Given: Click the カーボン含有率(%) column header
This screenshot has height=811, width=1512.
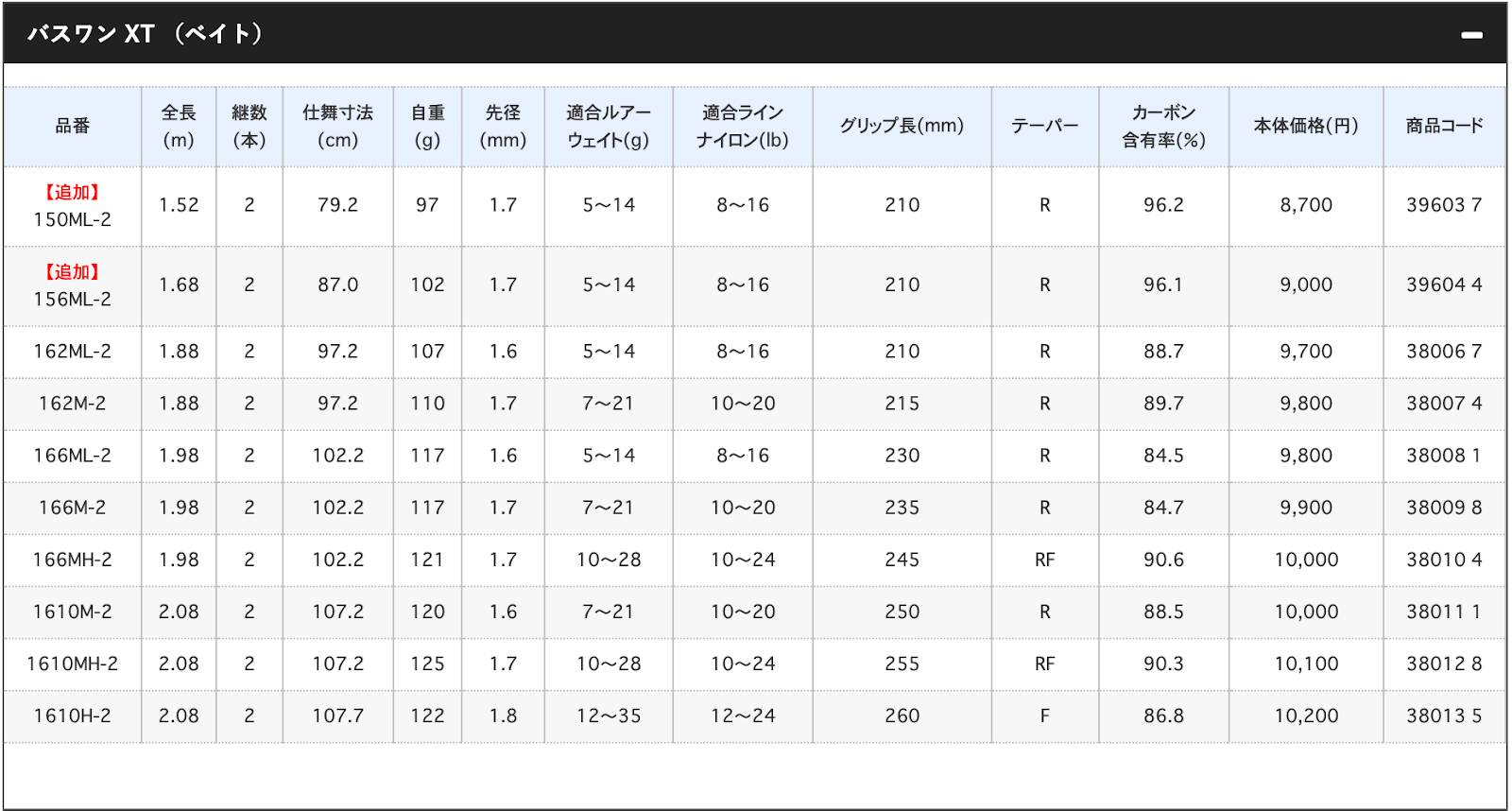Looking at the screenshot, I should pos(1163,126).
